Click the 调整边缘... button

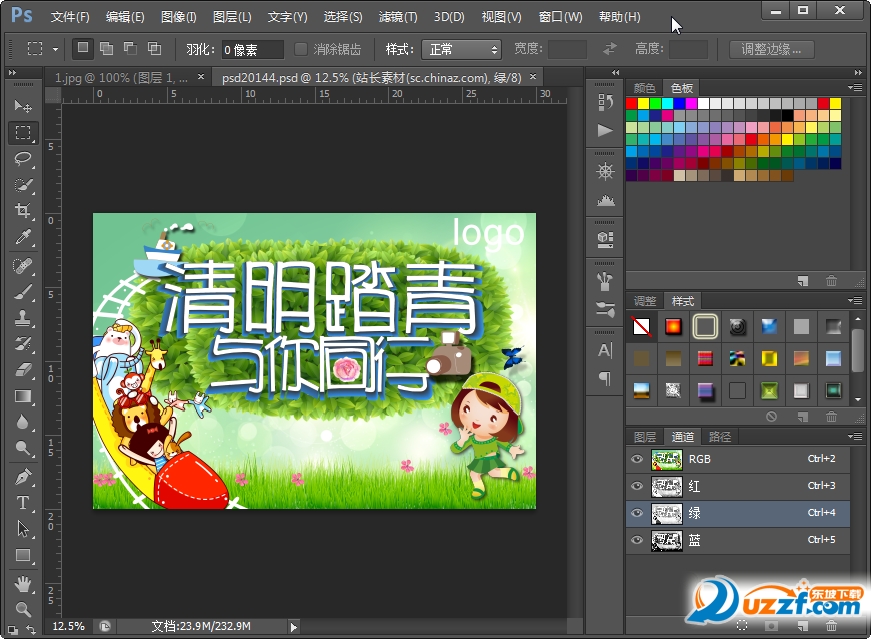coord(771,49)
